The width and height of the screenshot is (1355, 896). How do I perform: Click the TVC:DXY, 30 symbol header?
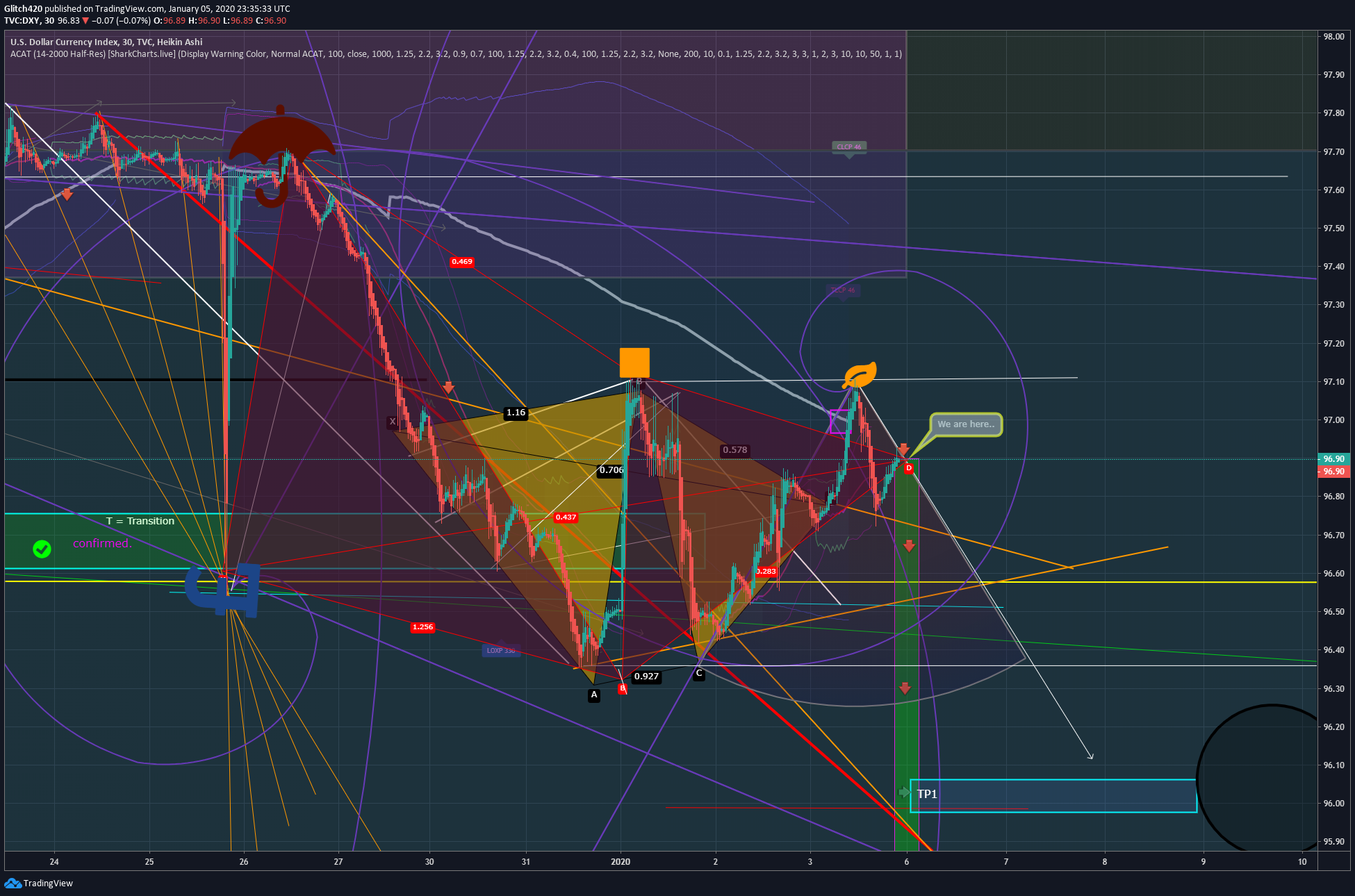coord(29,21)
